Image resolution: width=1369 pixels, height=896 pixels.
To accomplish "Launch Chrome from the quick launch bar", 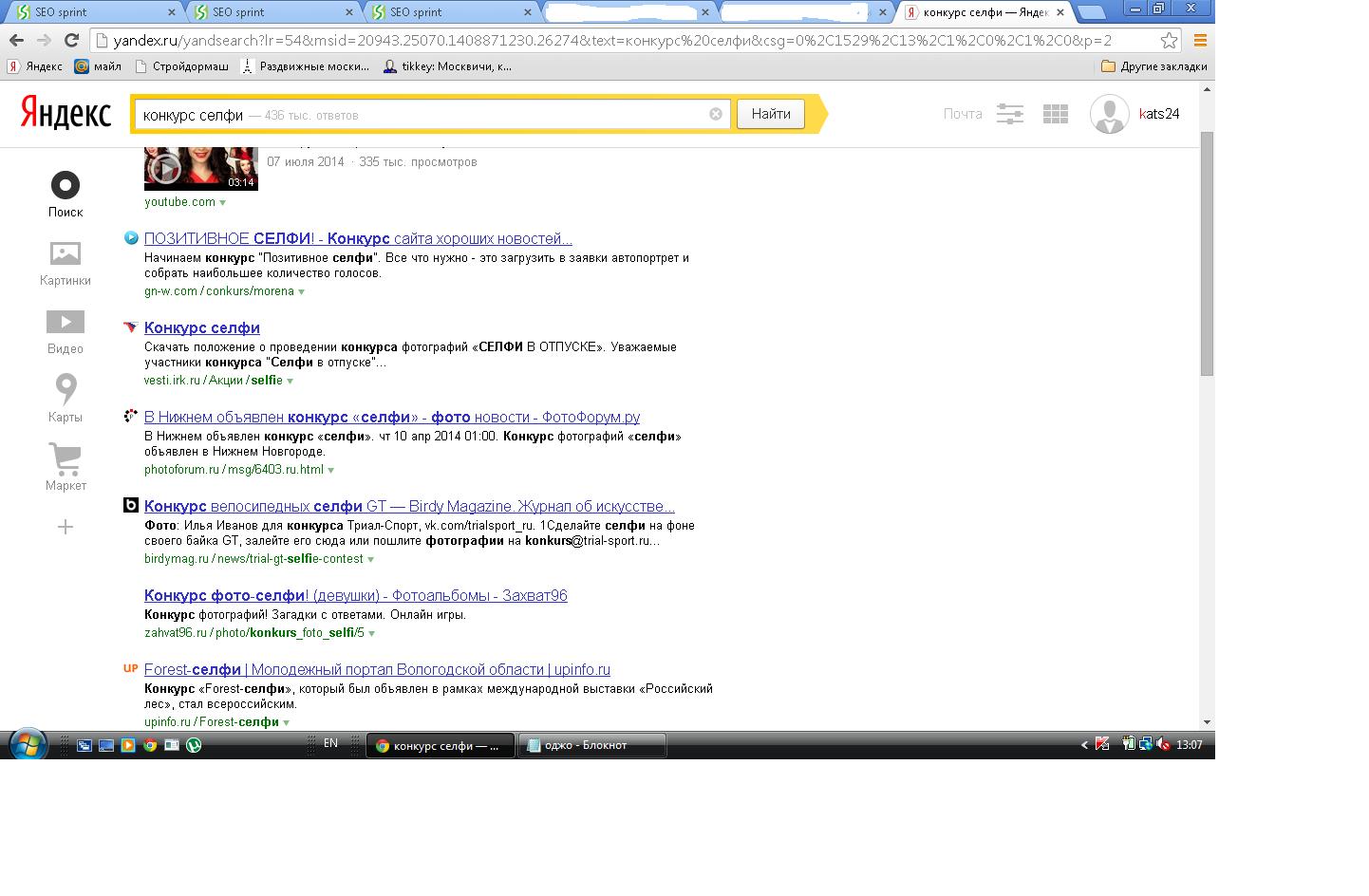I will pyautogui.click(x=150, y=745).
